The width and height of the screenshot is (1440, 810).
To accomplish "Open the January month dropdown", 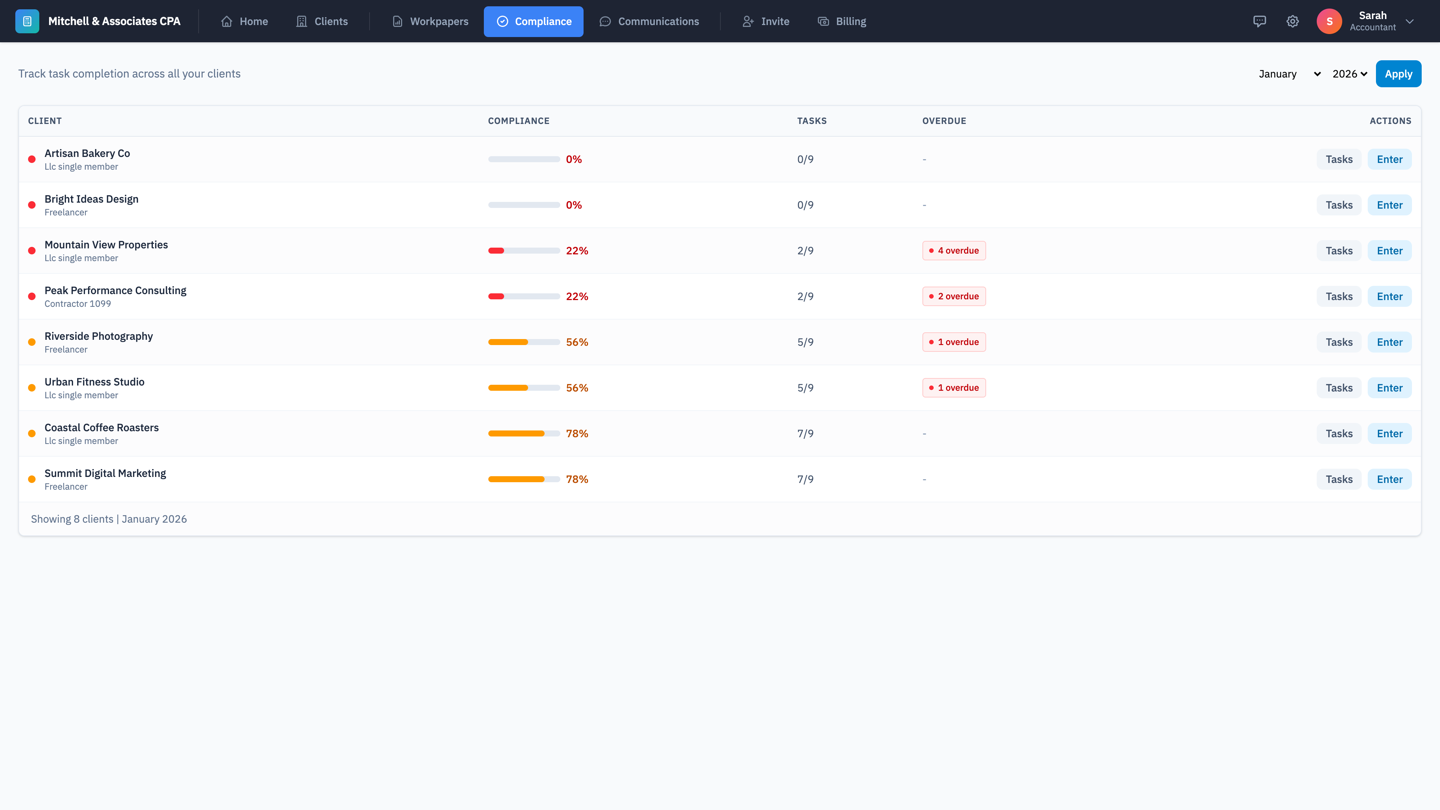I will (x=1287, y=73).
